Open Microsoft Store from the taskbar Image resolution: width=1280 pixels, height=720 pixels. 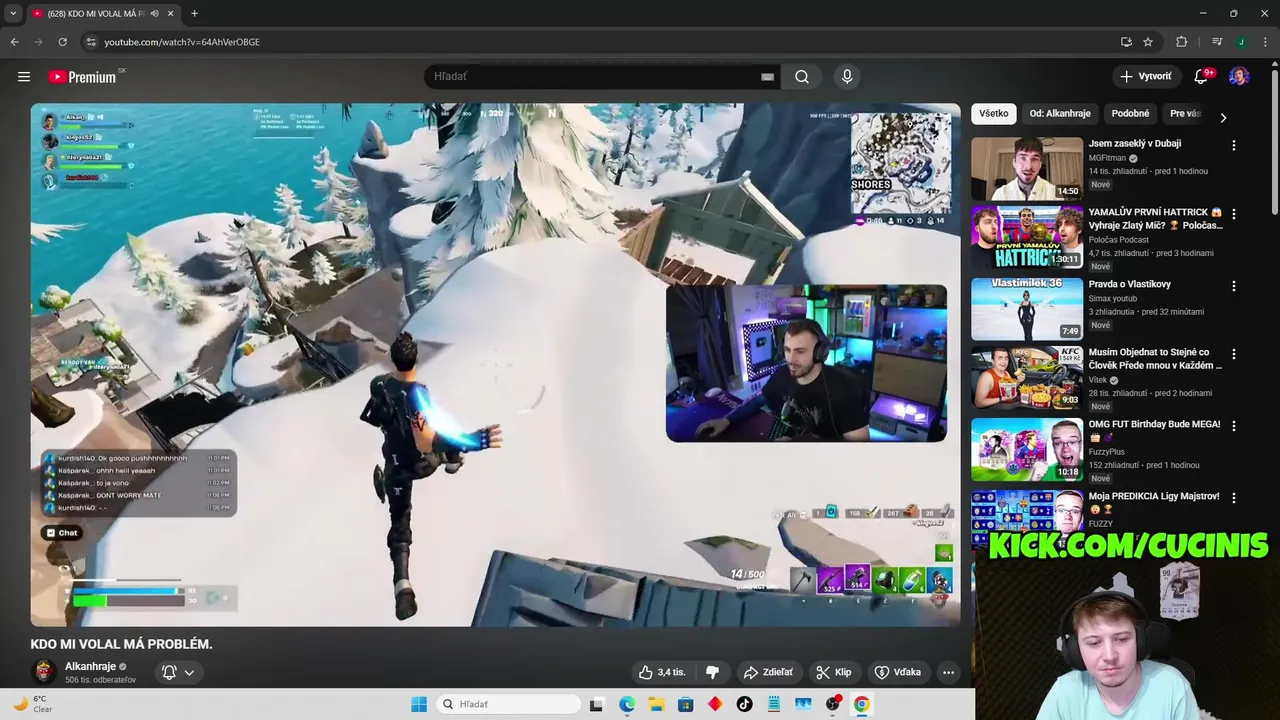pyautogui.click(x=685, y=704)
